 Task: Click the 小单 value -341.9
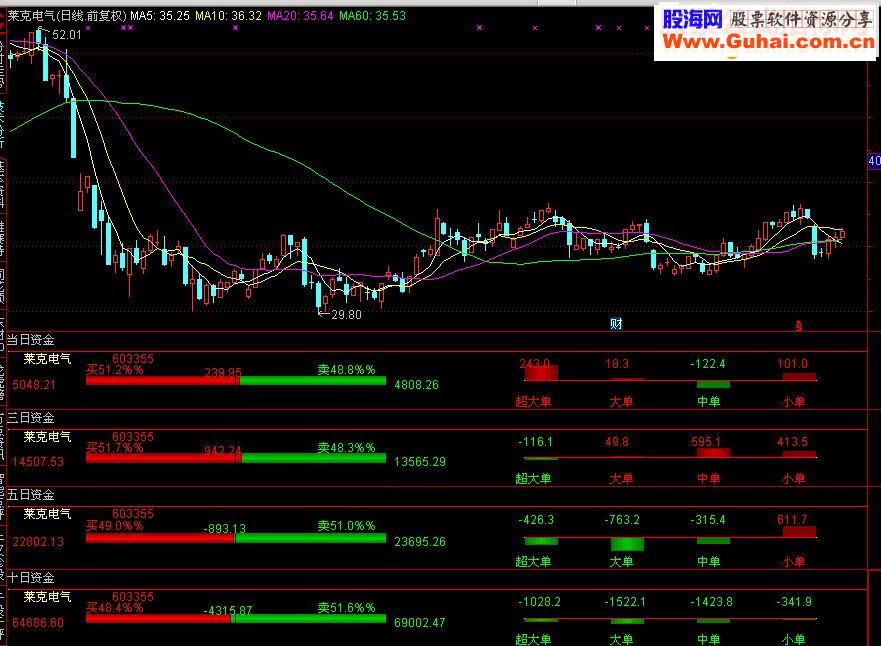coord(794,602)
